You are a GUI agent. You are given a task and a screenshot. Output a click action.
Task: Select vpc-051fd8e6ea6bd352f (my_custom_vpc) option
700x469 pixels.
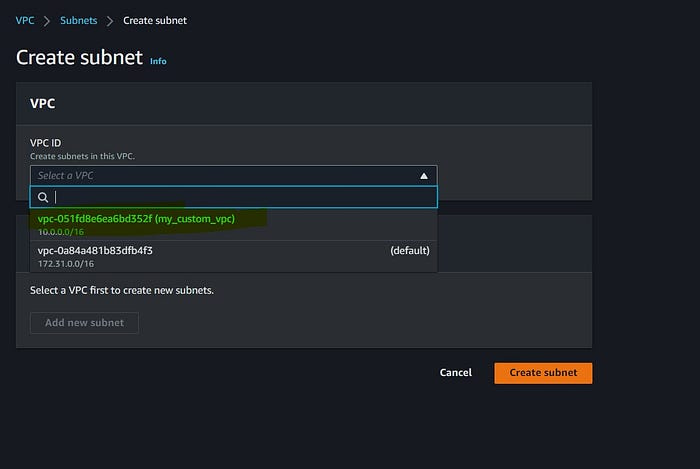[x=233, y=224]
